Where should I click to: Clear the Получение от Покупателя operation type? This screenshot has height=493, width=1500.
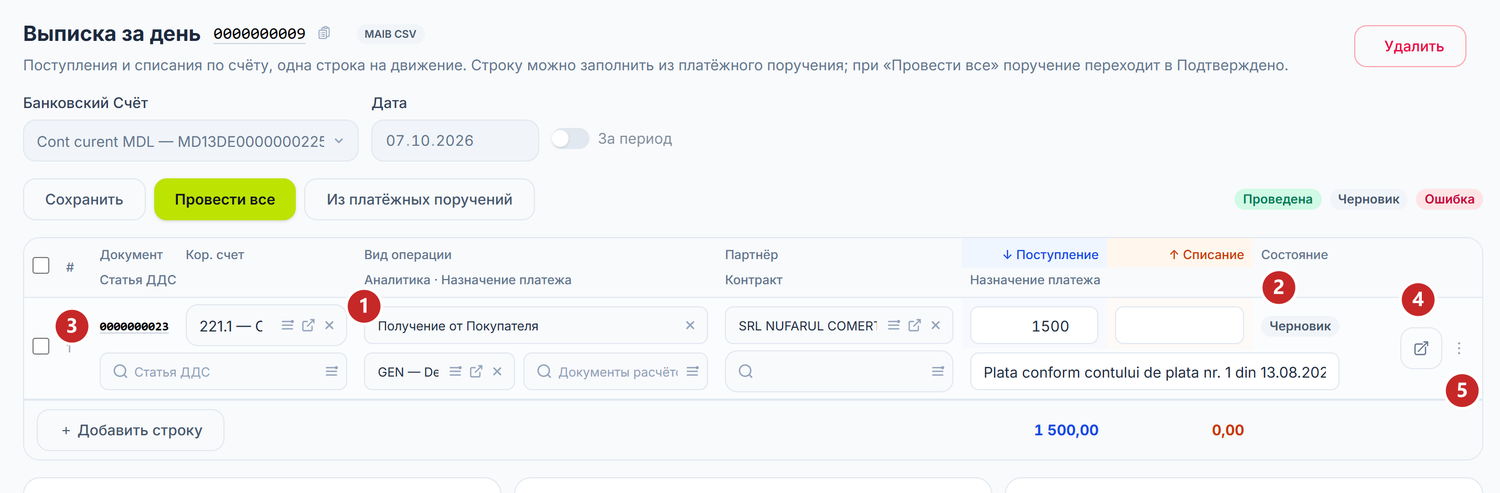(x=689, y=325)
